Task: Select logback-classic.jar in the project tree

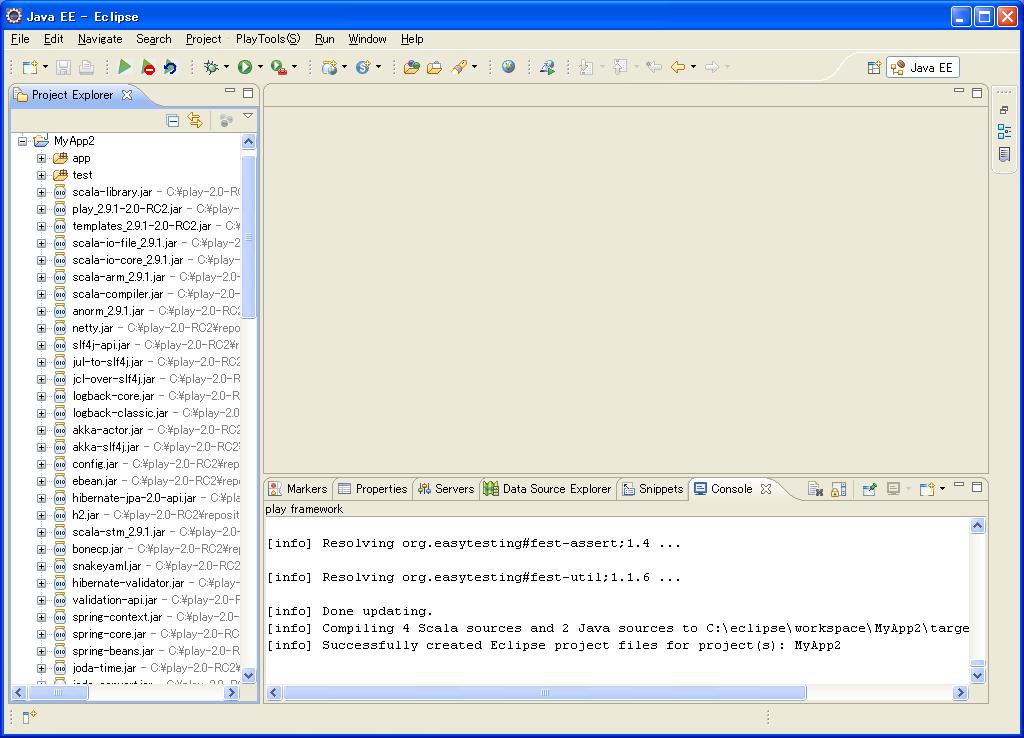Action: pos(120,413)
